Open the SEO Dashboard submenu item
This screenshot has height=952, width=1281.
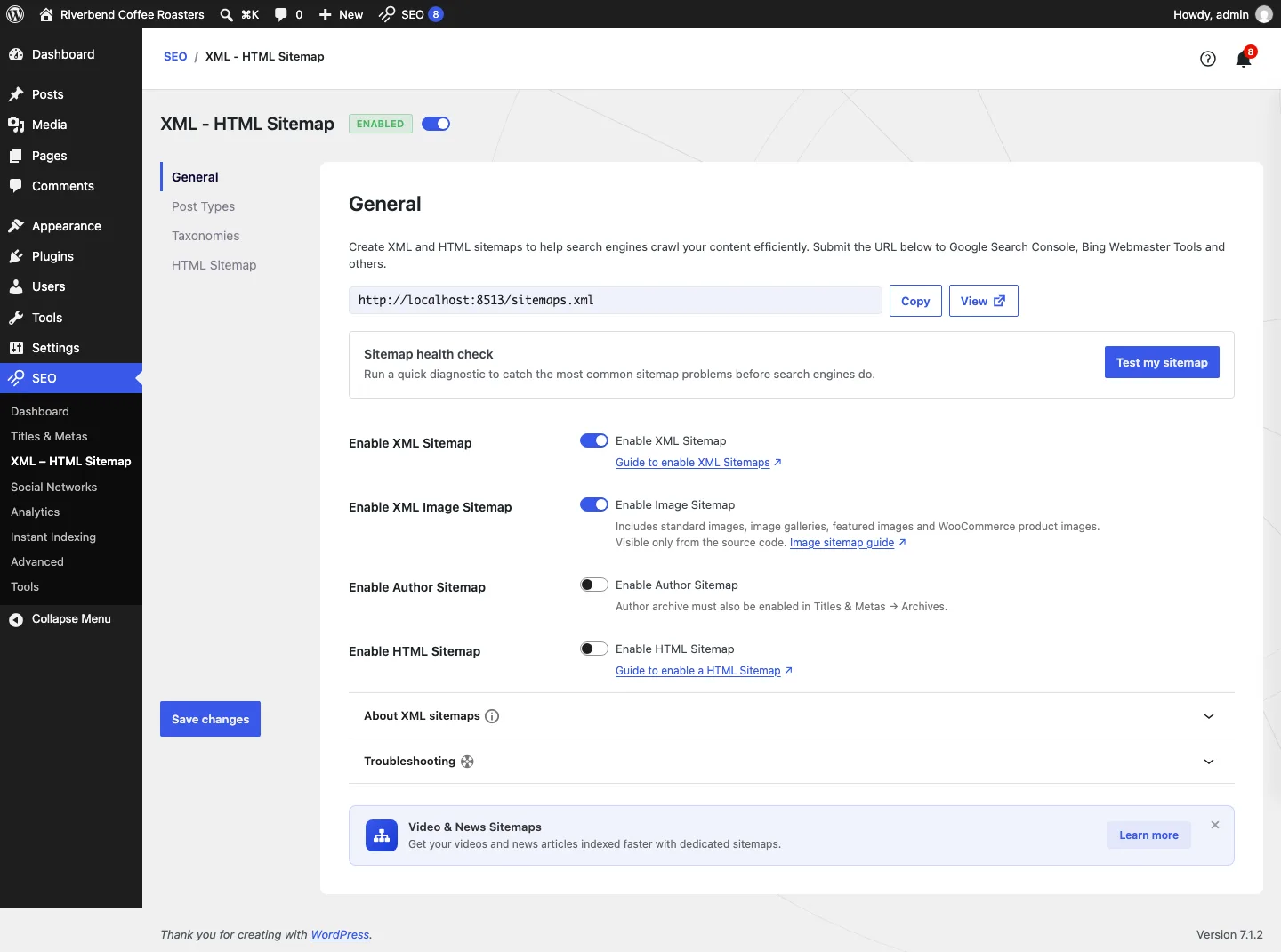pos(40,411)
